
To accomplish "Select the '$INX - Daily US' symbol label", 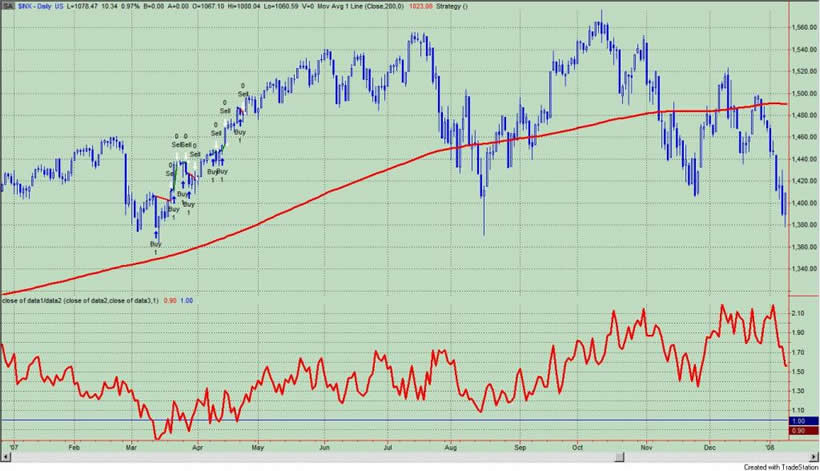I will tap(41, 6).
